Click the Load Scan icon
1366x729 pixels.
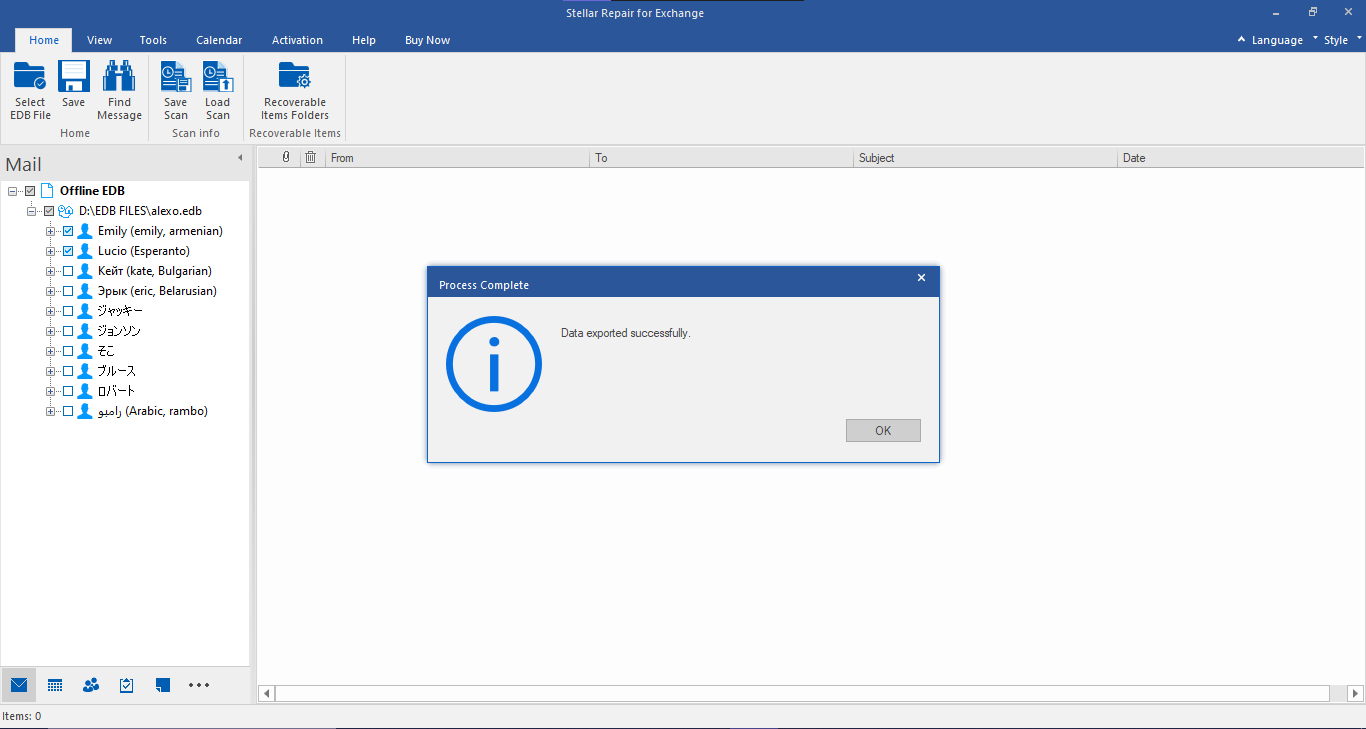tap(218, 76)
